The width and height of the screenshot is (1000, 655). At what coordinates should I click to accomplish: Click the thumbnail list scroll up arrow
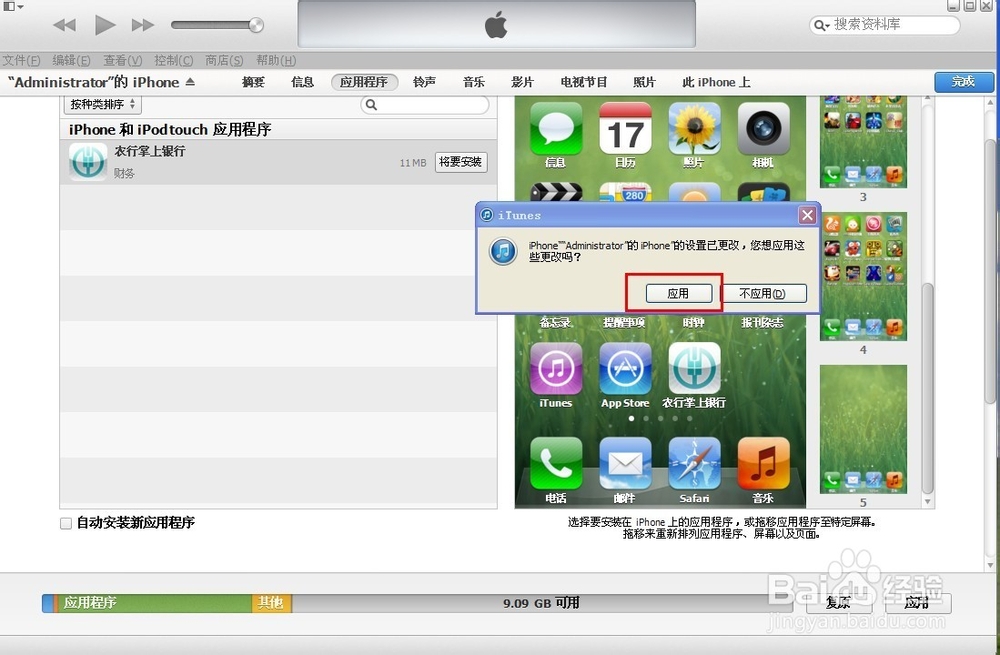coord(928,99)
